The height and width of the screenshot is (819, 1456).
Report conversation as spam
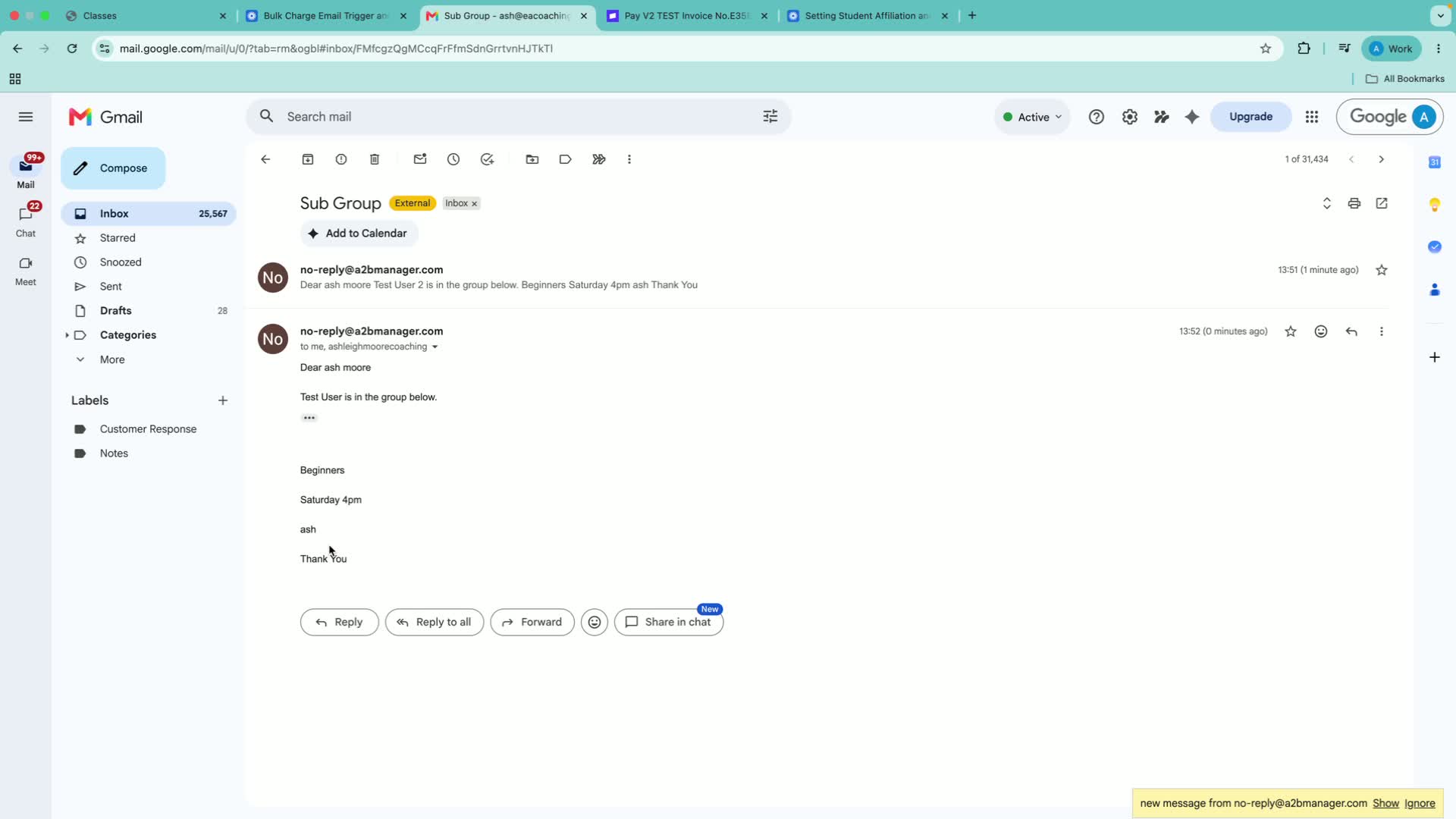pos(341,159)
